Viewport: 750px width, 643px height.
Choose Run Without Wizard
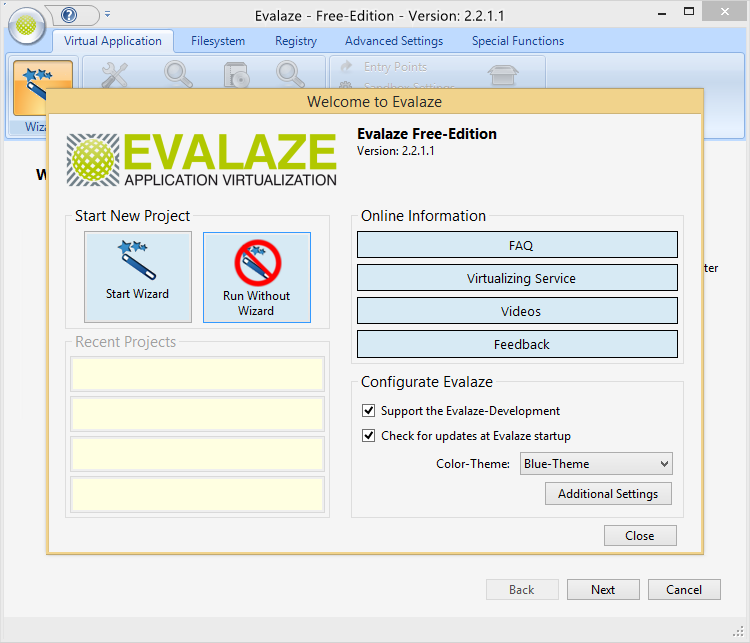257,277
